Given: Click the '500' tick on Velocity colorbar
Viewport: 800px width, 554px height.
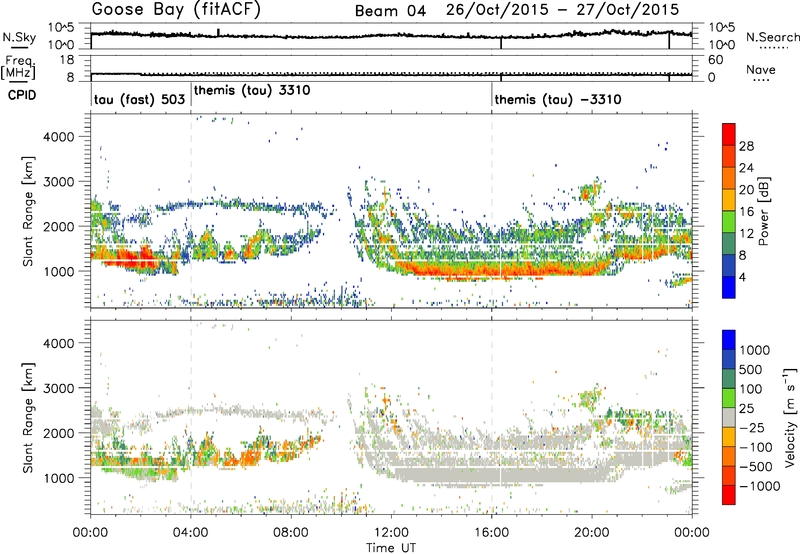Looking at the screenshot, I should click(x=751, y=370).
